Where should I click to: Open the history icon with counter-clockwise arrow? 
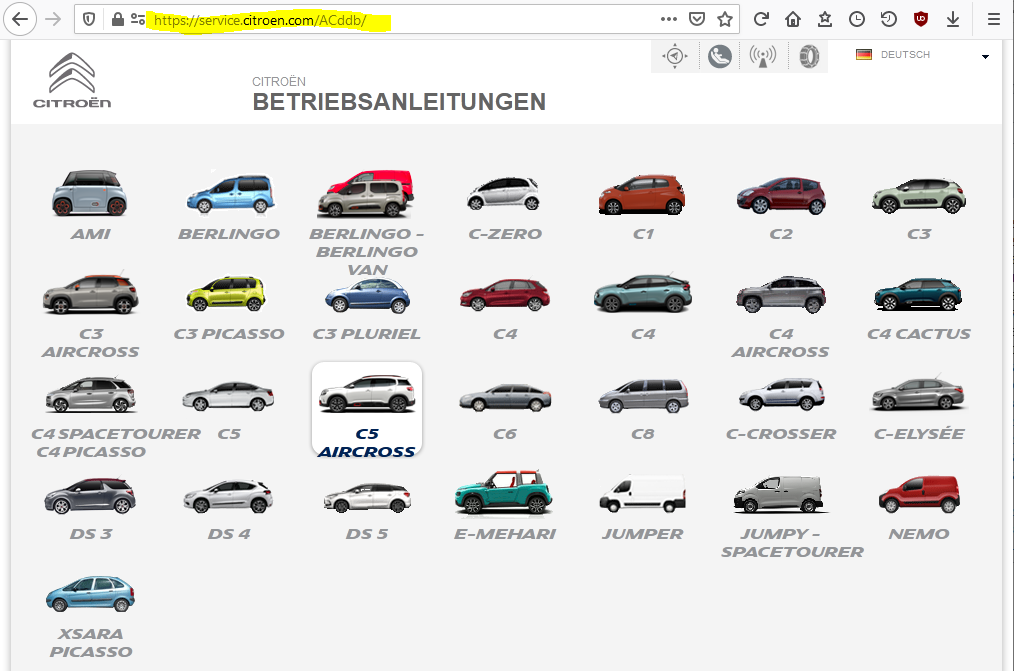889,19
